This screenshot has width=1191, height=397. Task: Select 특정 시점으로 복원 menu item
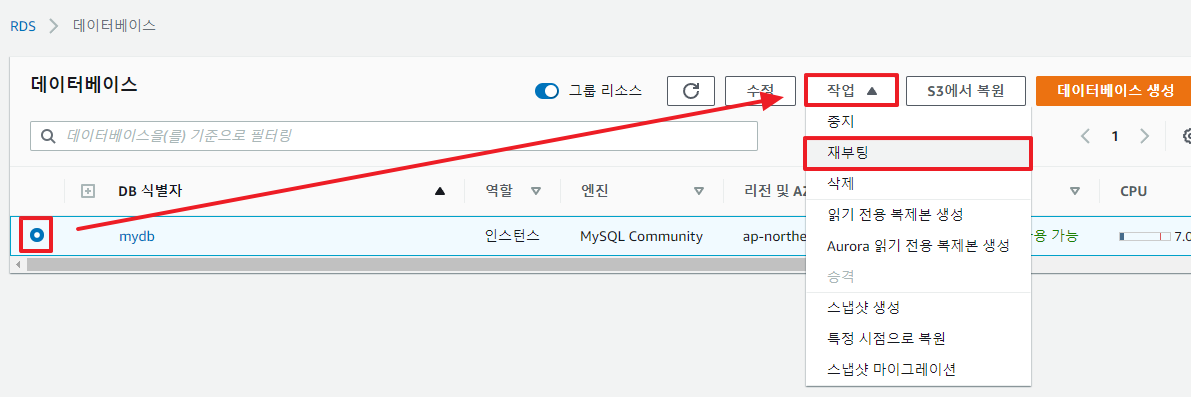[x=918, y=339]
